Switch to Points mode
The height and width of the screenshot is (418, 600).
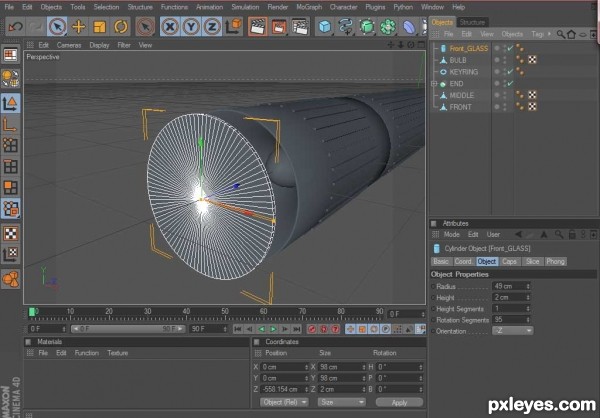[10, 145]
